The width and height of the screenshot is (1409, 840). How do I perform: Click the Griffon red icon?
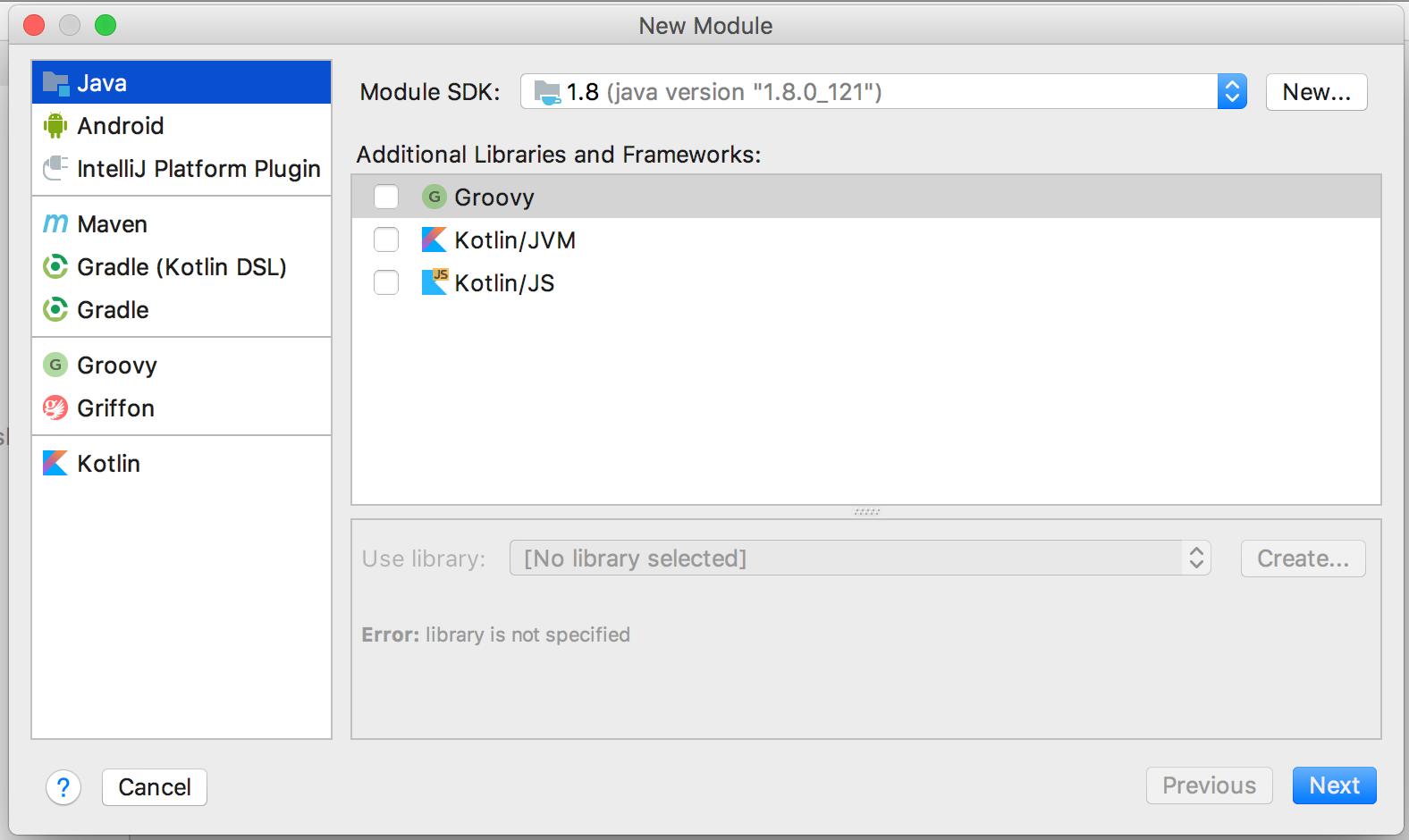55,407
